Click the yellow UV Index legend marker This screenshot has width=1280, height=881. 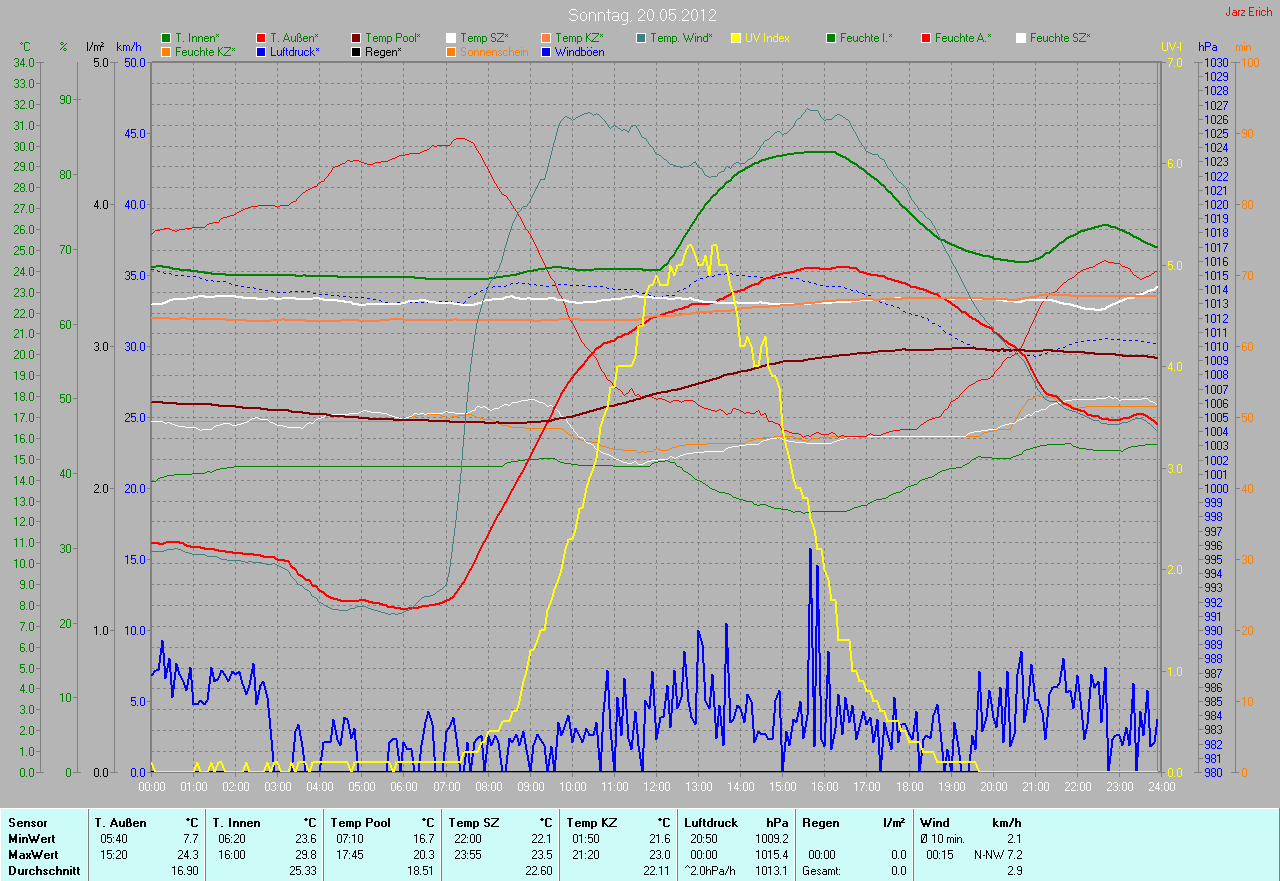736,38
